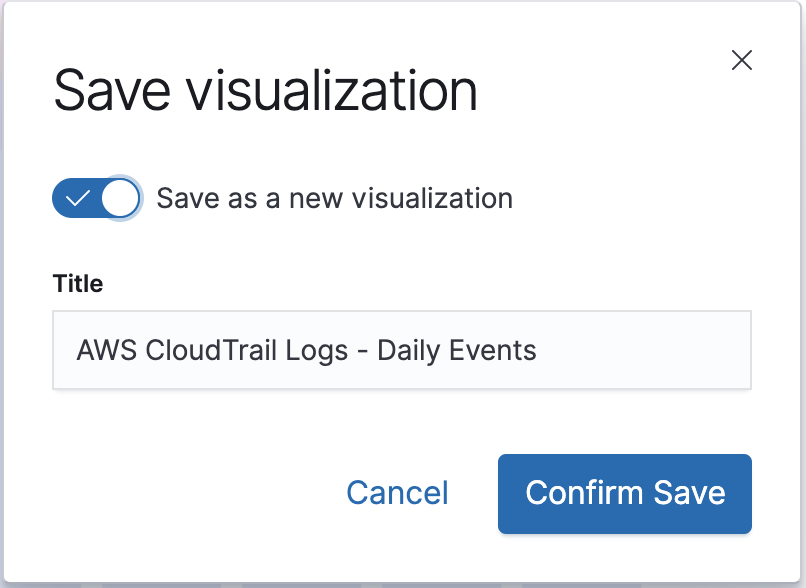The width and height of the screenshot is (806, 588).
Task: Click the 'Save as a new visualization' label
Action: click(x=335, y=198)
